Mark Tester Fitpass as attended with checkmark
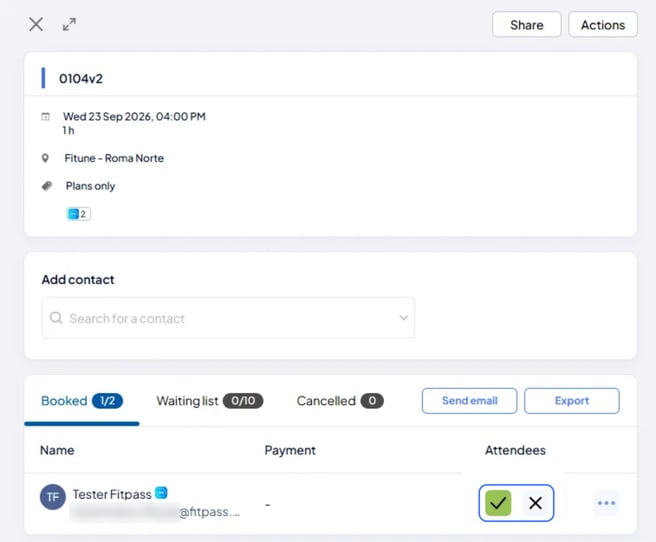Screen dimensions: 656x542 click(x=498, y=503)
